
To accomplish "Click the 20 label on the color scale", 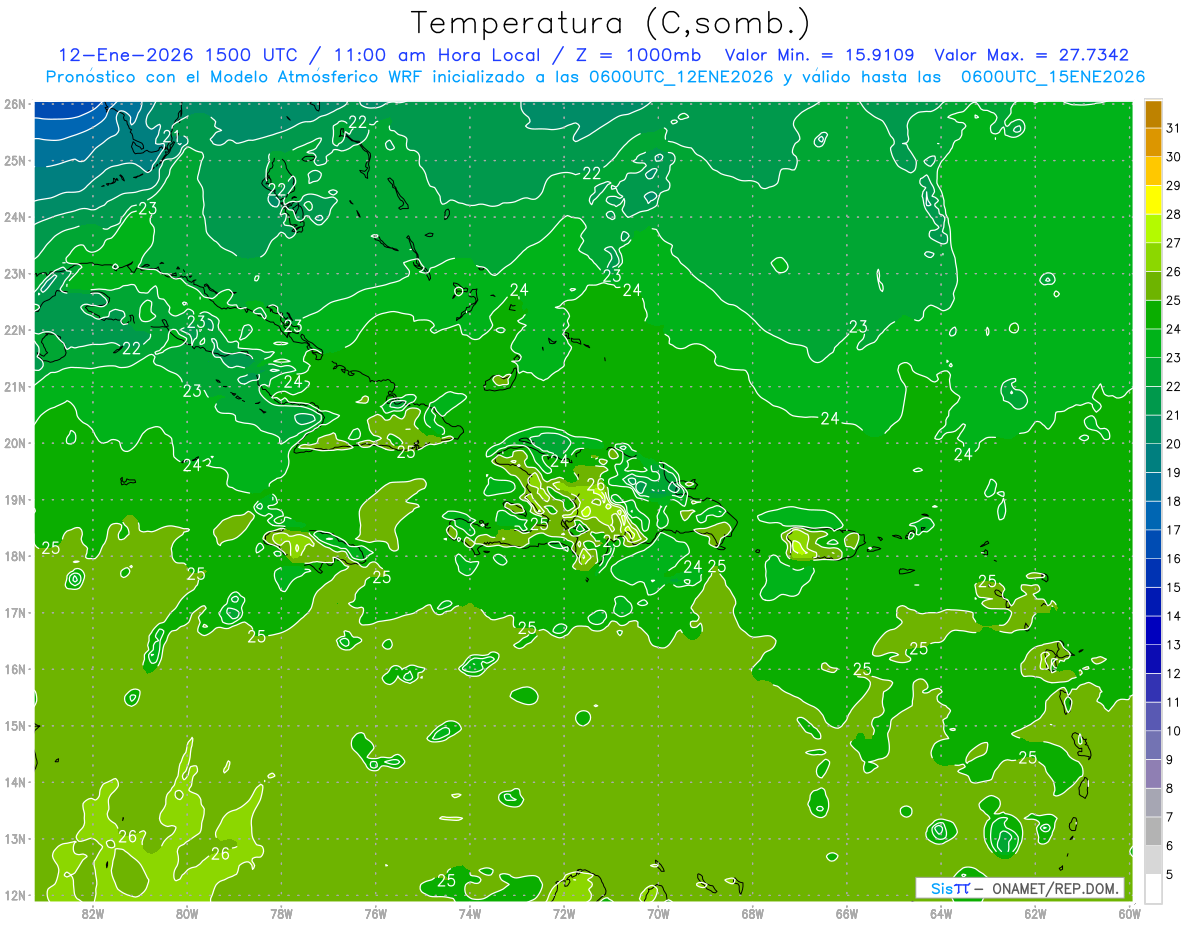I will pos(1174,443).
